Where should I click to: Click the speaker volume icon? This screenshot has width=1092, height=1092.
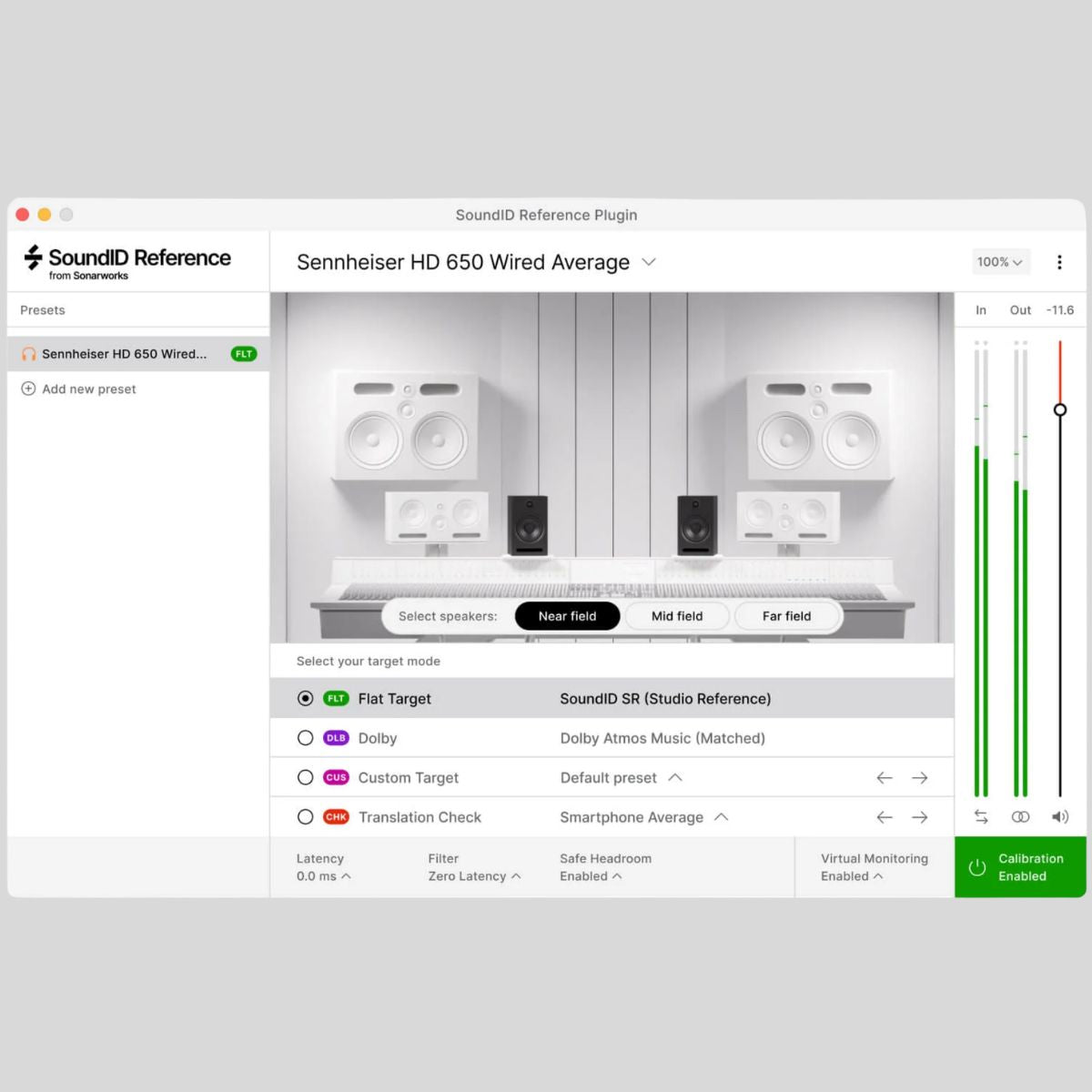click(1060, 817)
